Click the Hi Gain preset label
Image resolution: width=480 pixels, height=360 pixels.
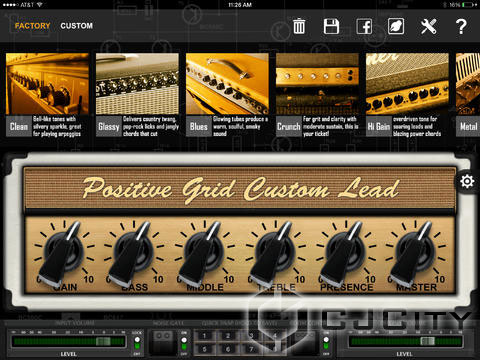pyautogui.click(x=379, y=126)
